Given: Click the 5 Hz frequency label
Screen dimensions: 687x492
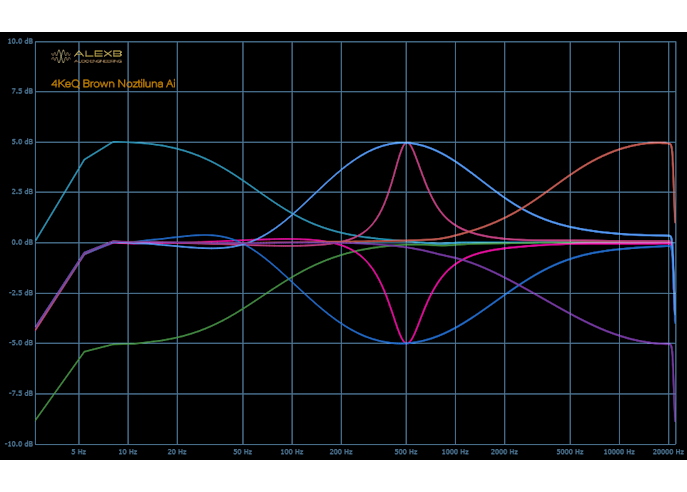Looking at the screenshot, I should coord(78,453).
